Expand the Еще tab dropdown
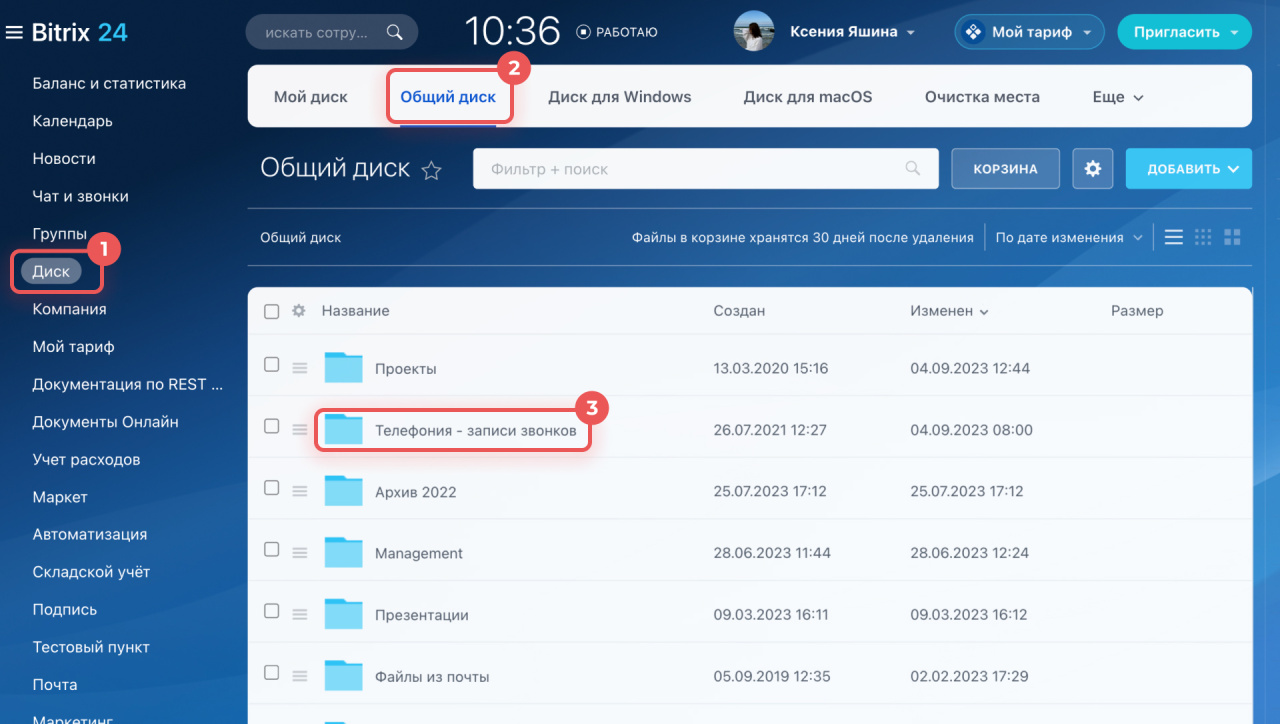The image size is (1280, 724). point(1117,97)
